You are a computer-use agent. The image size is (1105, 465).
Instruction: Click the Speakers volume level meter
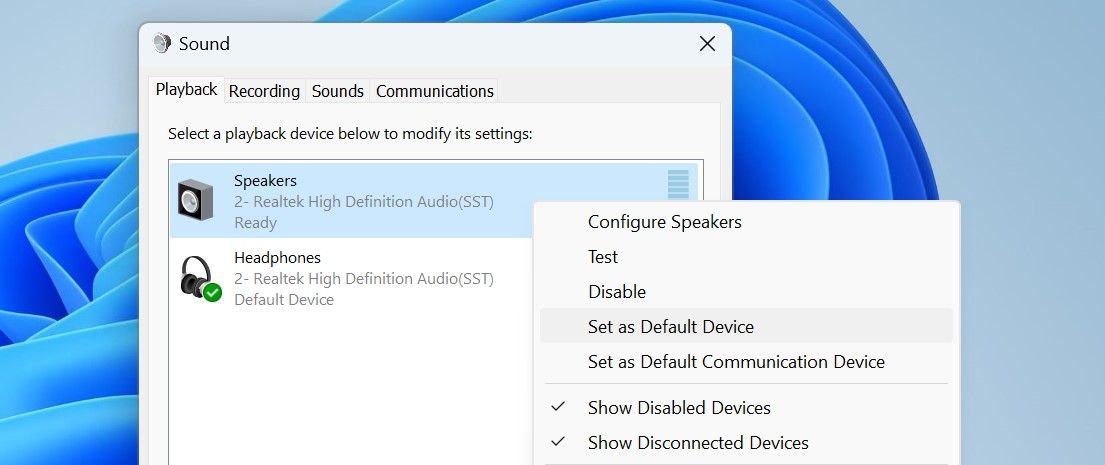[678, 184]
